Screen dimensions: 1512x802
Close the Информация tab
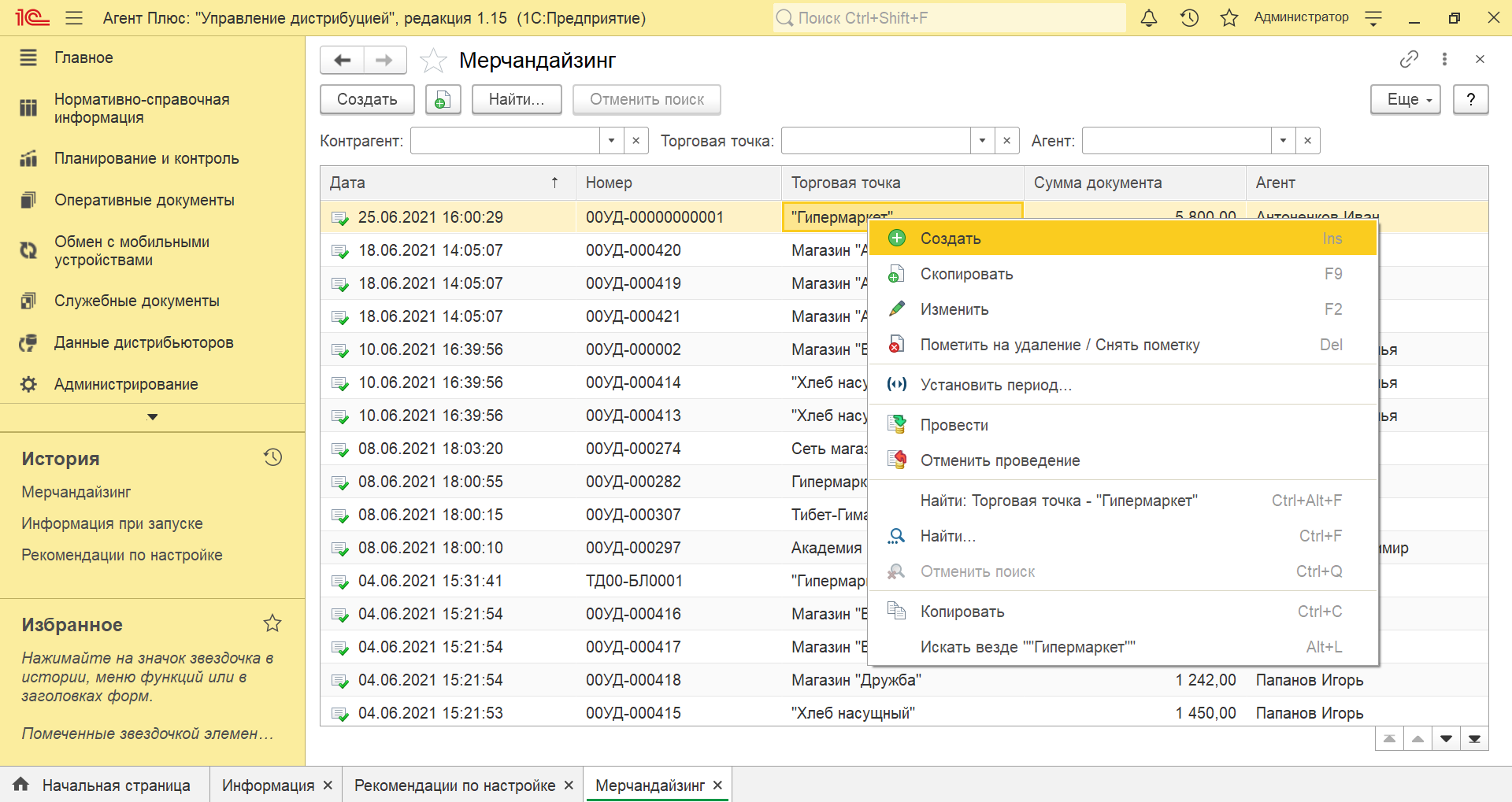(328, 785)
